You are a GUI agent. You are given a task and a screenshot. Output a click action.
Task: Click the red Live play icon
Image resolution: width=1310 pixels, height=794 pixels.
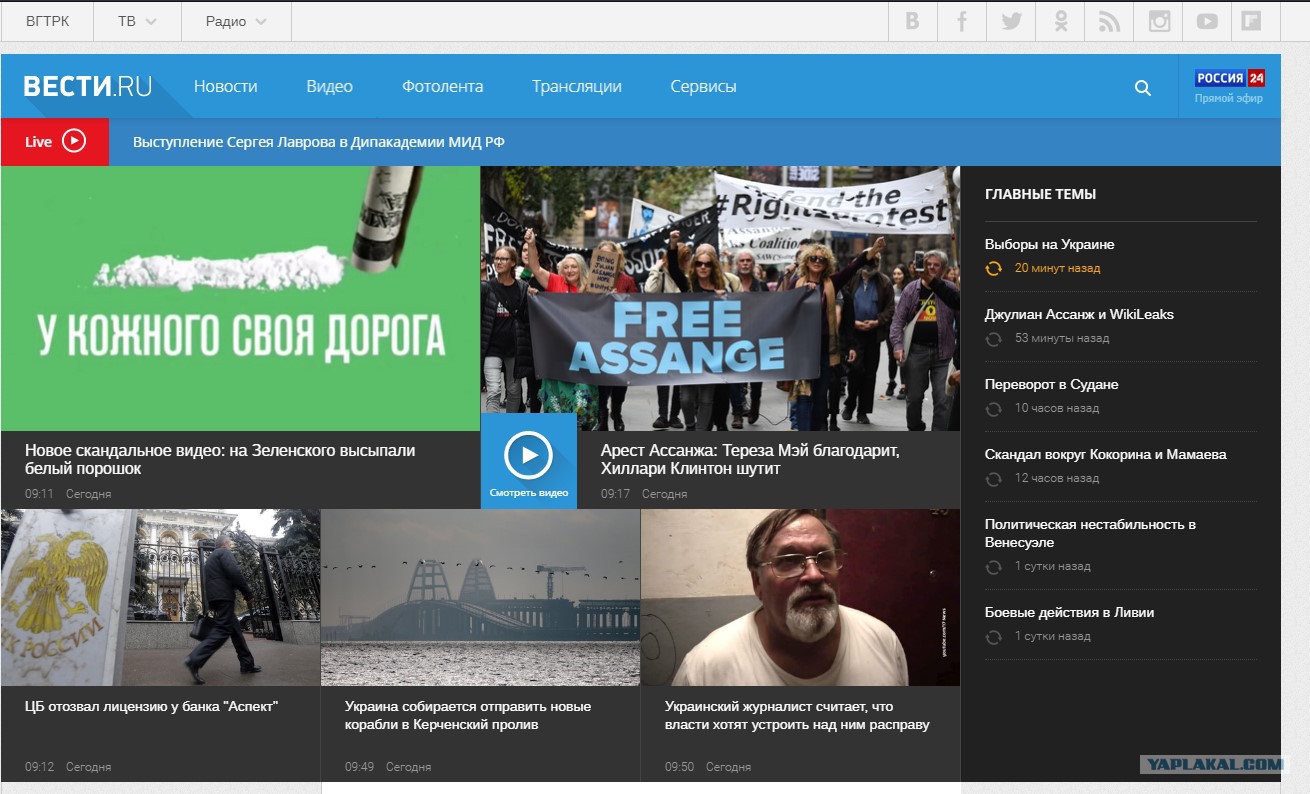click(x=74, y=141)
